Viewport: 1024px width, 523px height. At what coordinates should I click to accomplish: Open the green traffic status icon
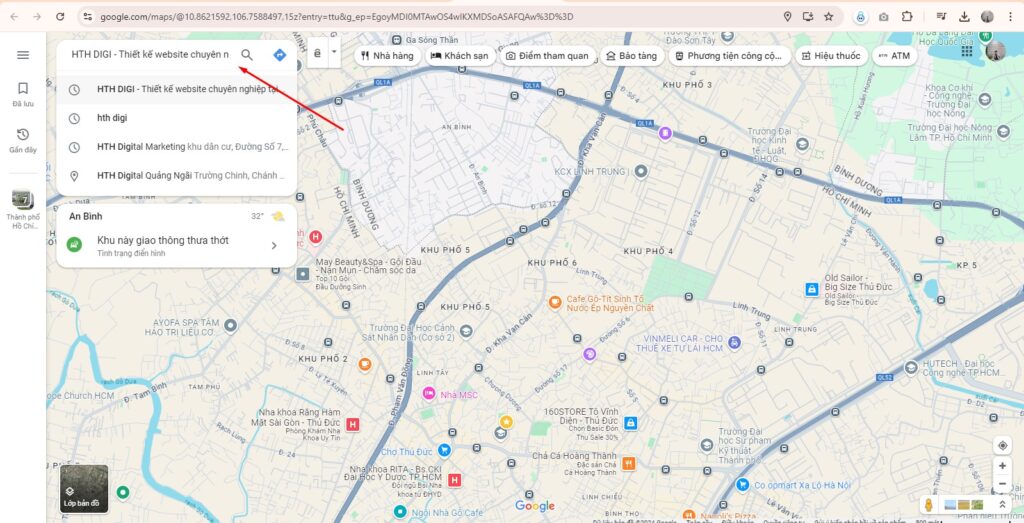74,245
